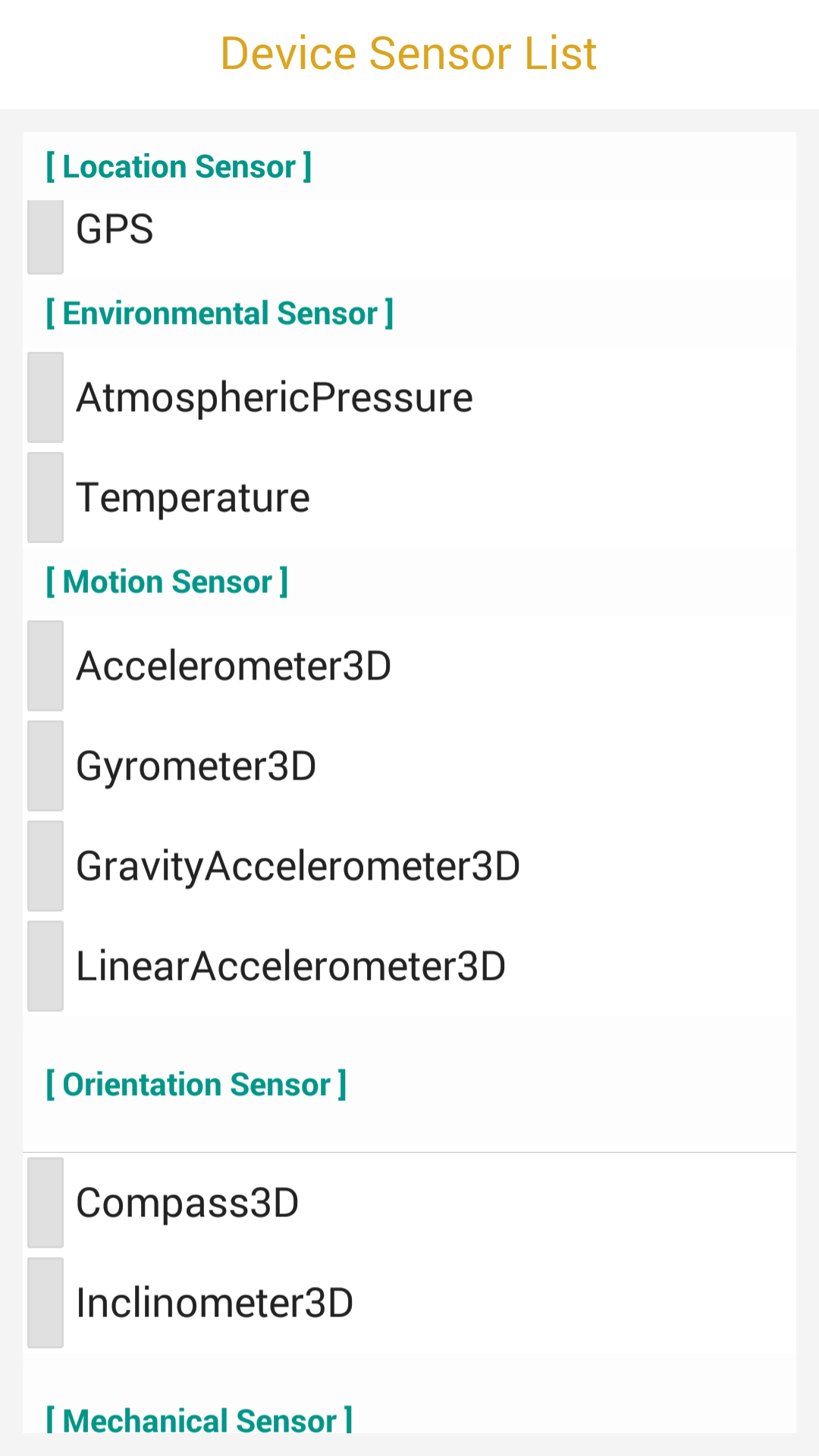This screenshot has height=1456, width=819.
Task: Tap the Orientation Sensor section header
Action: (x=196, y=1084)
